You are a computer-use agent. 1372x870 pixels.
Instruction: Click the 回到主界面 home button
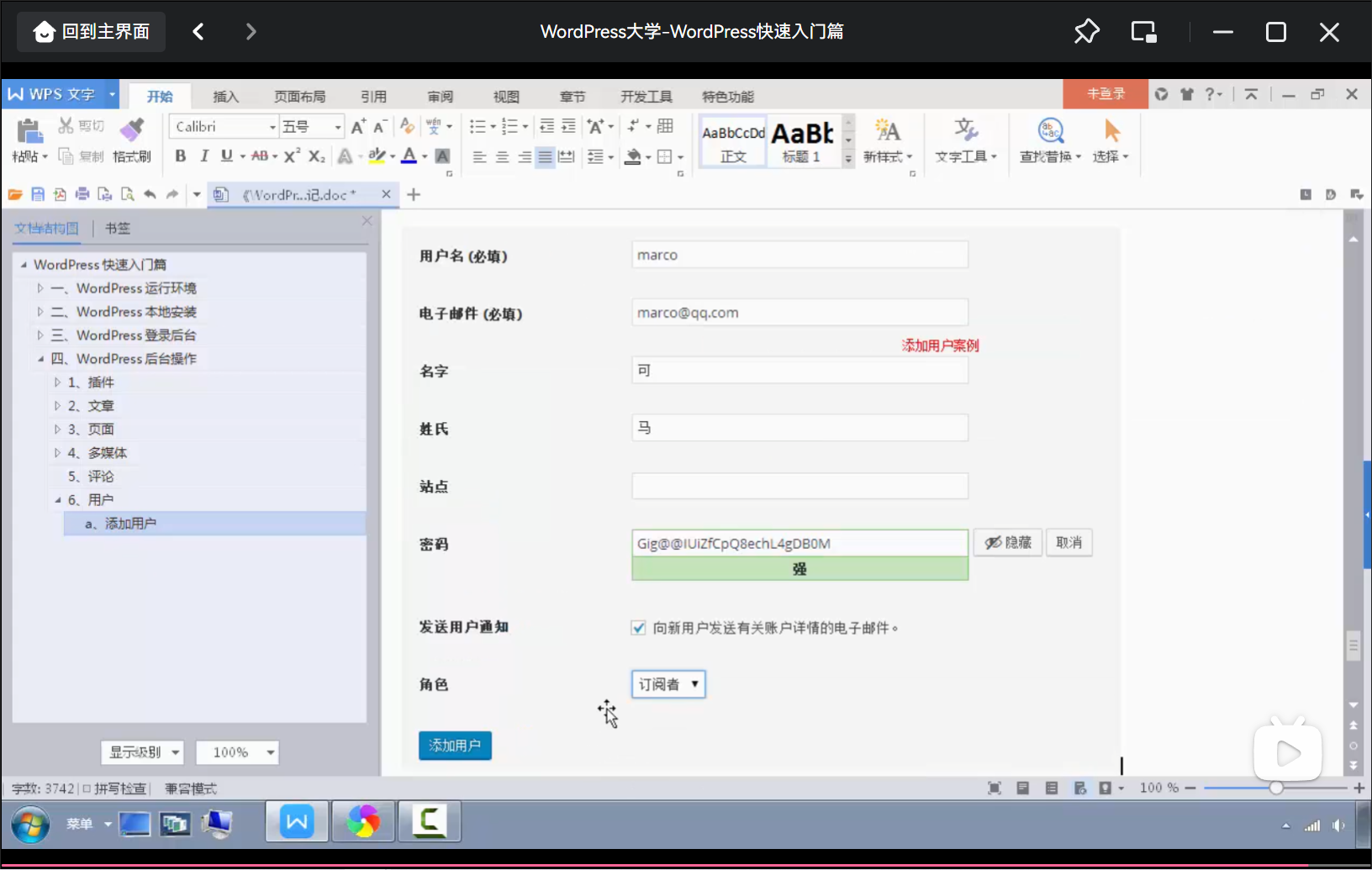pos(91,32)
